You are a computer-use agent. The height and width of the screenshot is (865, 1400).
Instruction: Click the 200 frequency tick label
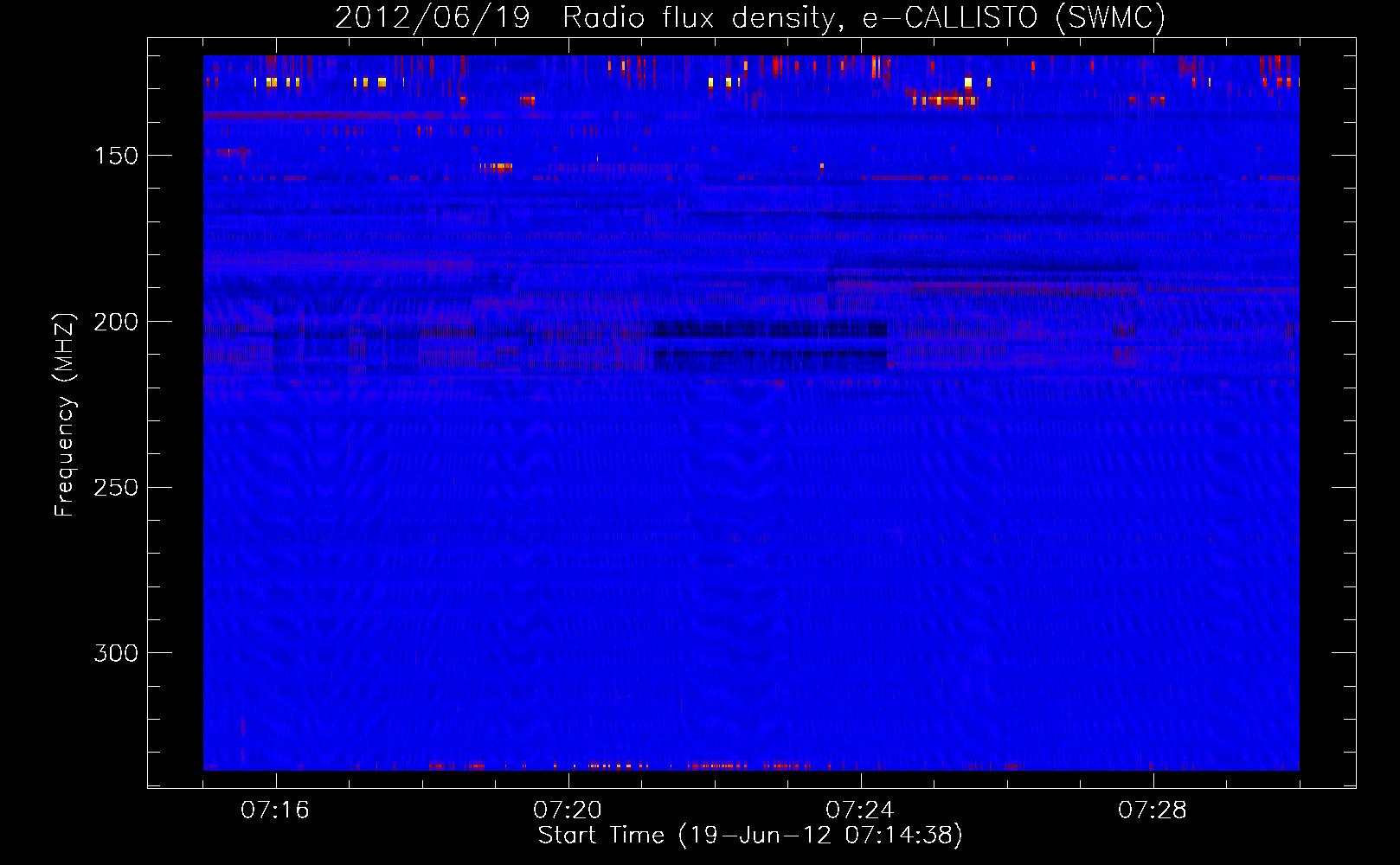coord(116,322)
